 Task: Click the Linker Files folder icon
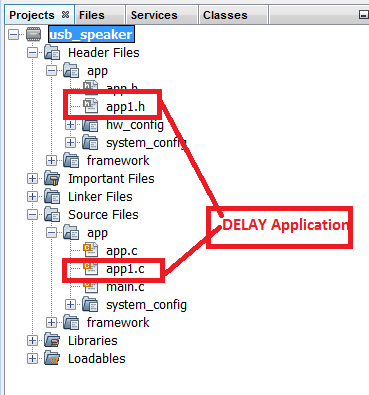(x=52, y=197)
